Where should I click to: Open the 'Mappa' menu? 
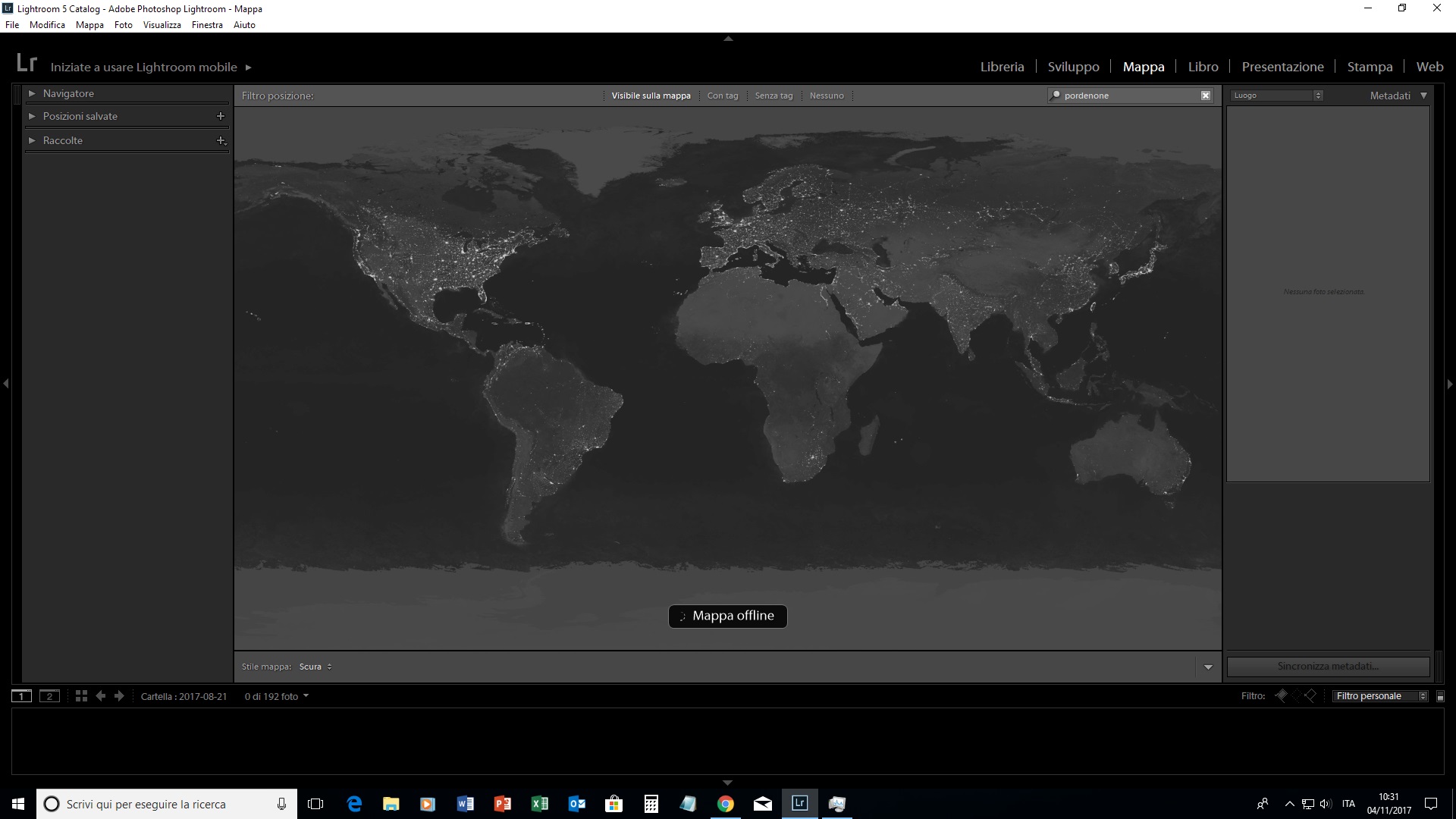[89, 24]
